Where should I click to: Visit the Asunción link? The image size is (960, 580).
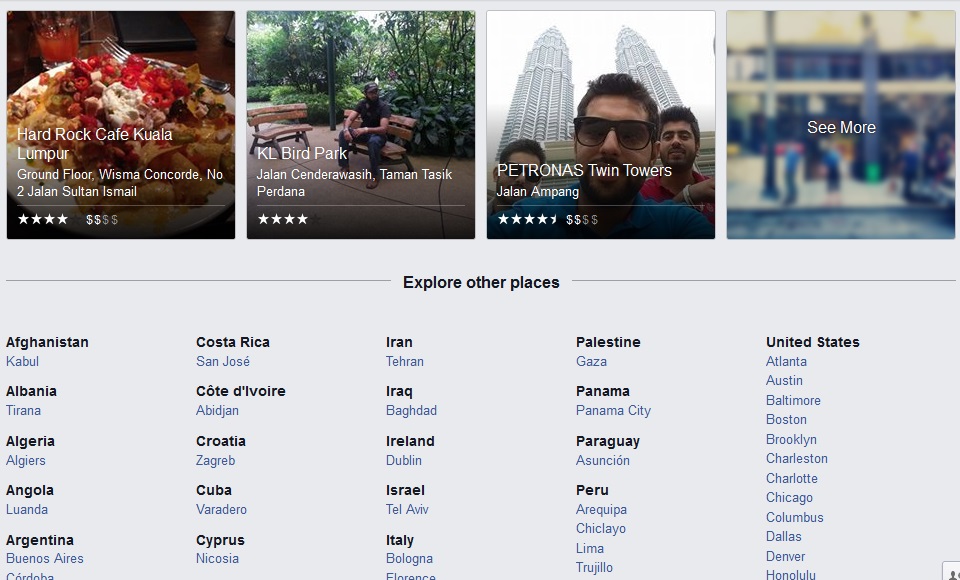pos(603,461)
